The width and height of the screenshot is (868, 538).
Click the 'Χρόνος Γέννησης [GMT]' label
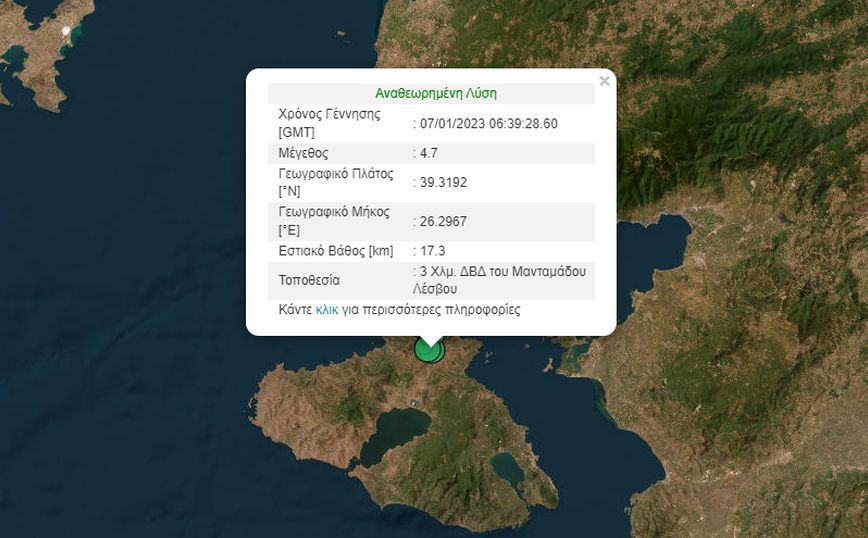pos(329,123)
